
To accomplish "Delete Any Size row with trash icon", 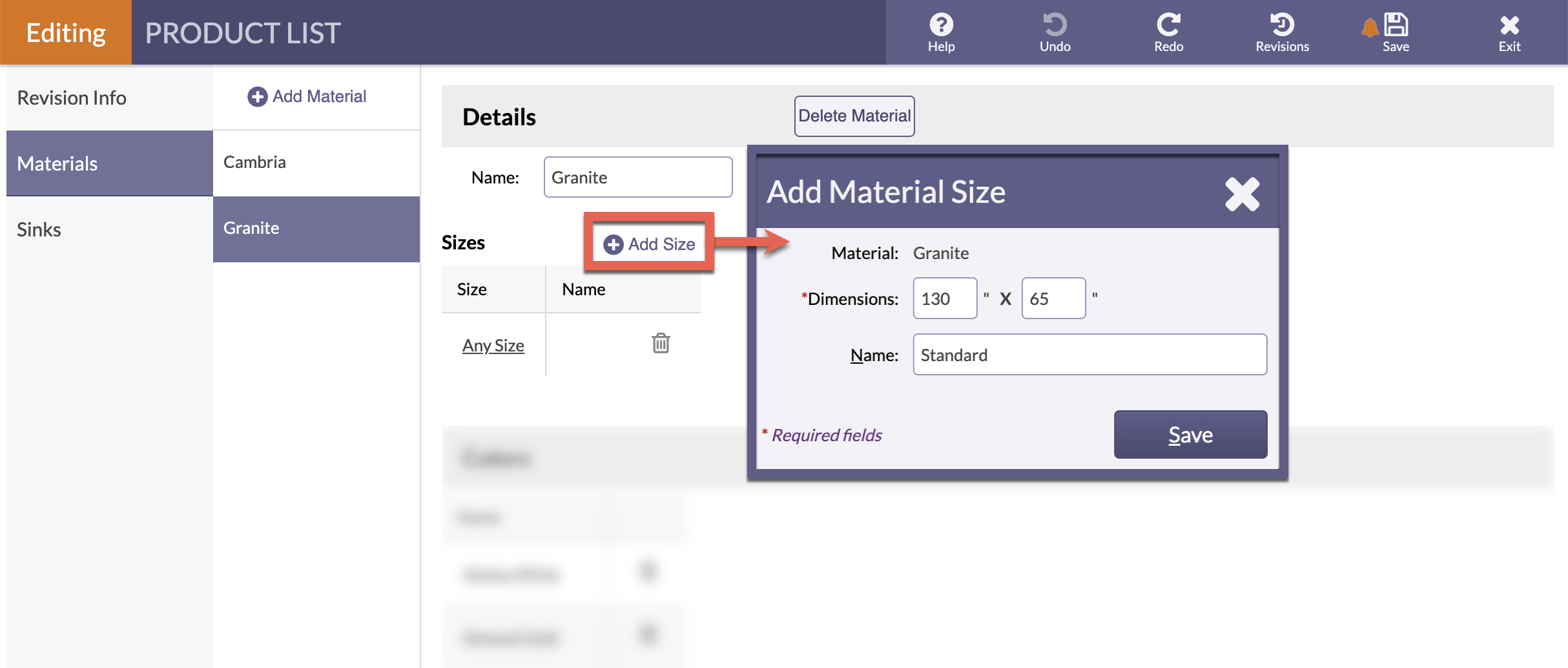I will click(x=661, y=343).
